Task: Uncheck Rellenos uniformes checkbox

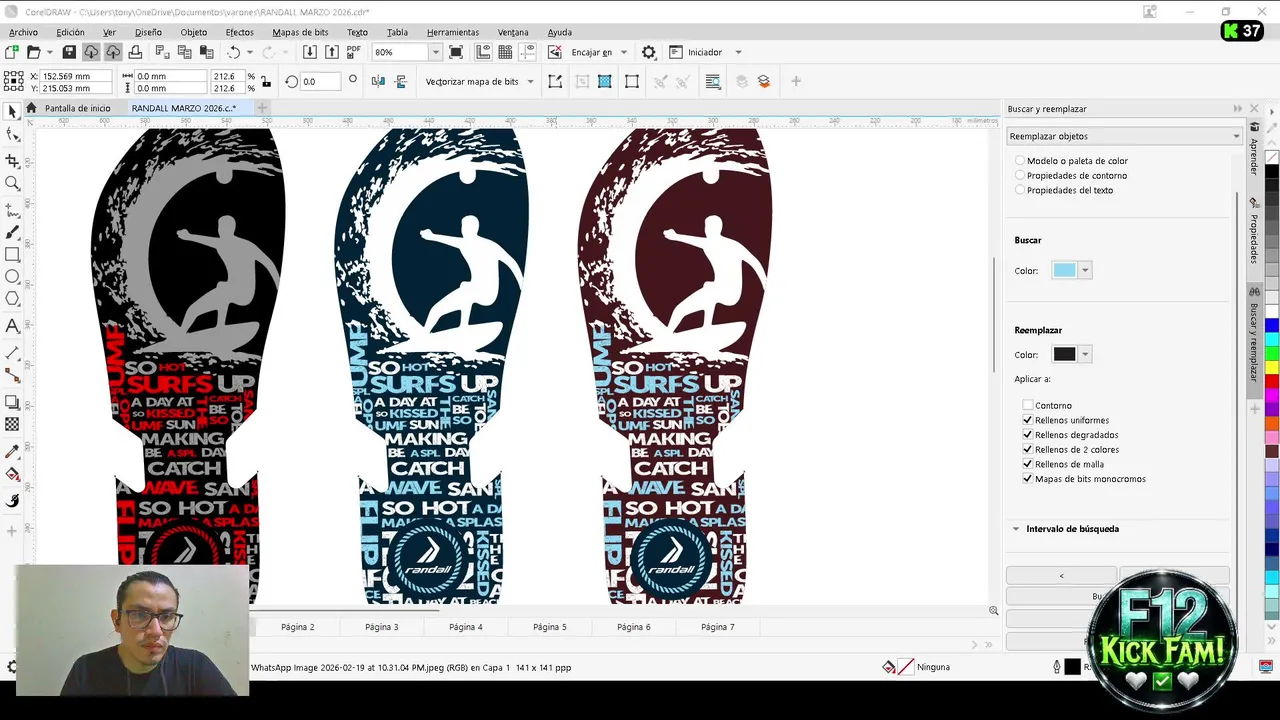Action: [x=1027, y=420]
